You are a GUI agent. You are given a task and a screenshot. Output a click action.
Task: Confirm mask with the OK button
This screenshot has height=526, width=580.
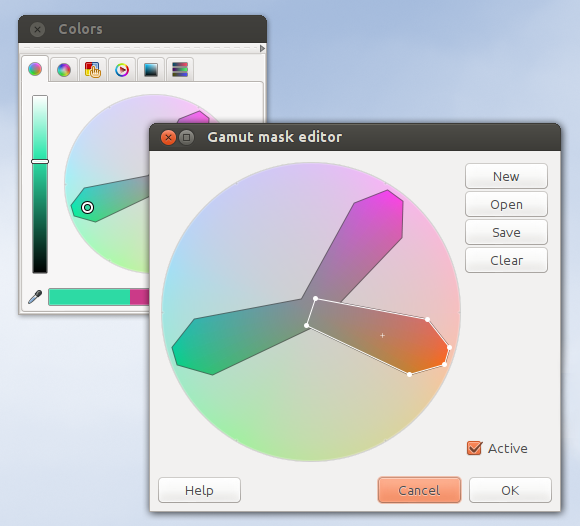tap(510, 490)
